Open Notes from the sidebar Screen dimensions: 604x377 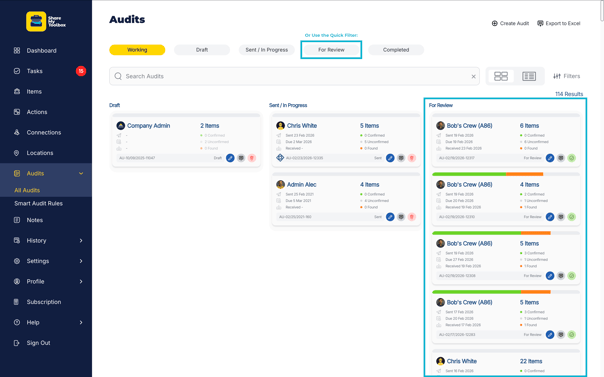(x=34, y=220)
